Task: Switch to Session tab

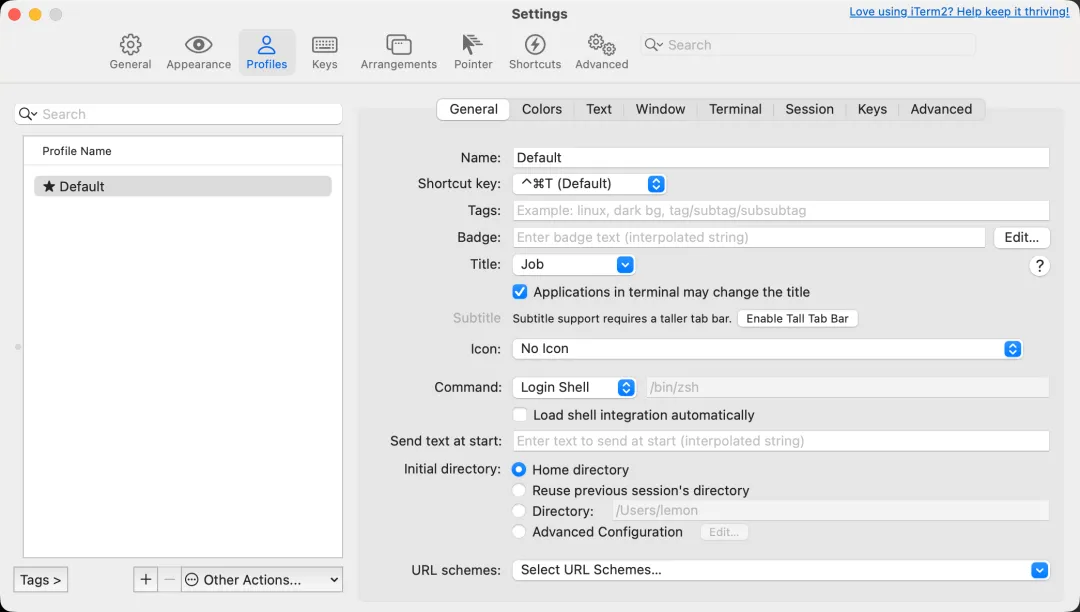Action: coord(809,109)
